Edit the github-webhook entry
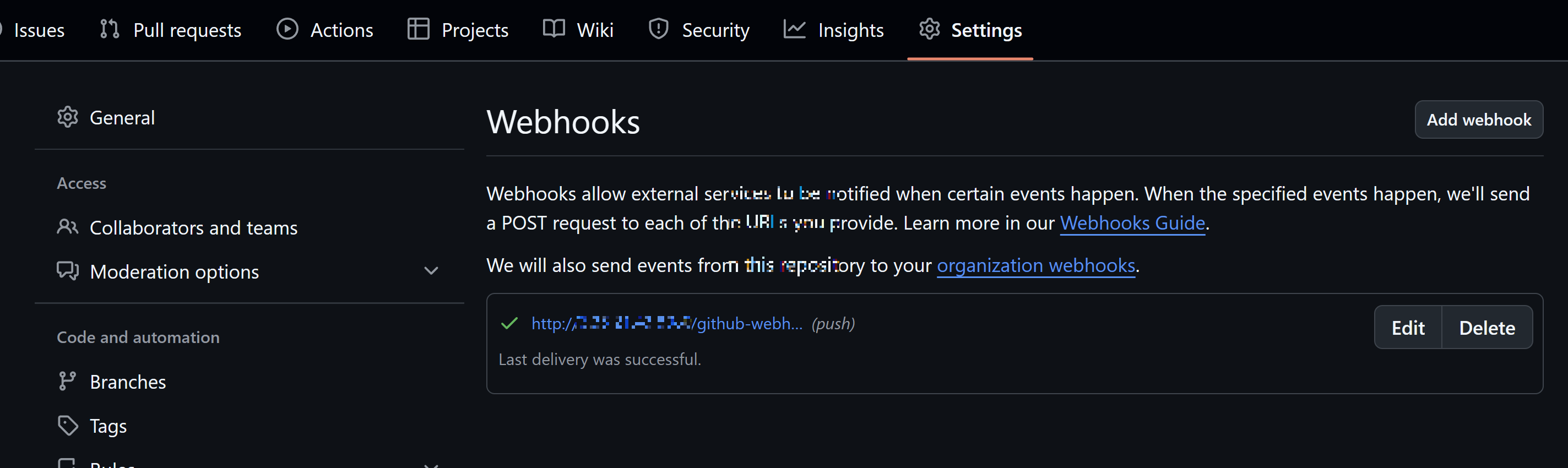The height and width of the screenshot is (468, 1568). click(1408, 328)
